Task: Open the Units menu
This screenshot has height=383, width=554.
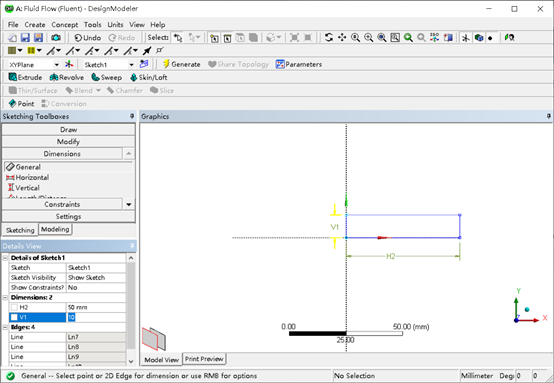Action: tap(115, 24)
